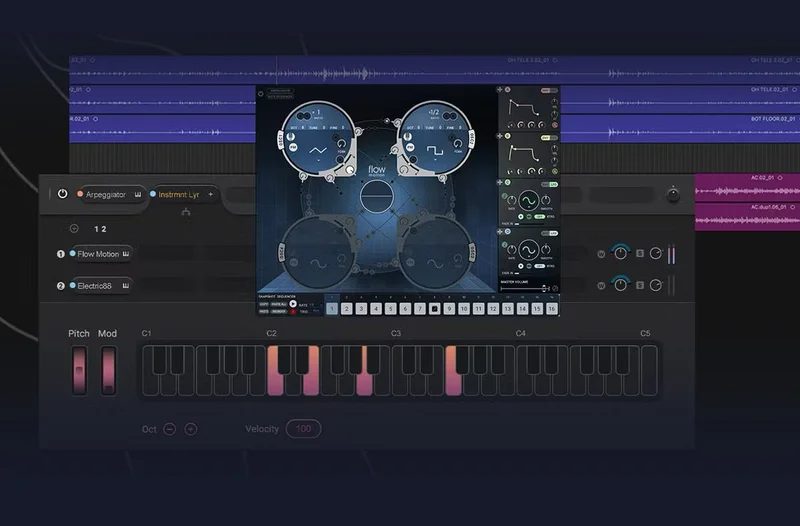The width and height of the screenshot is (800, 526).
Task: Solo the Electric88 layer
Action: coord(640,285)
